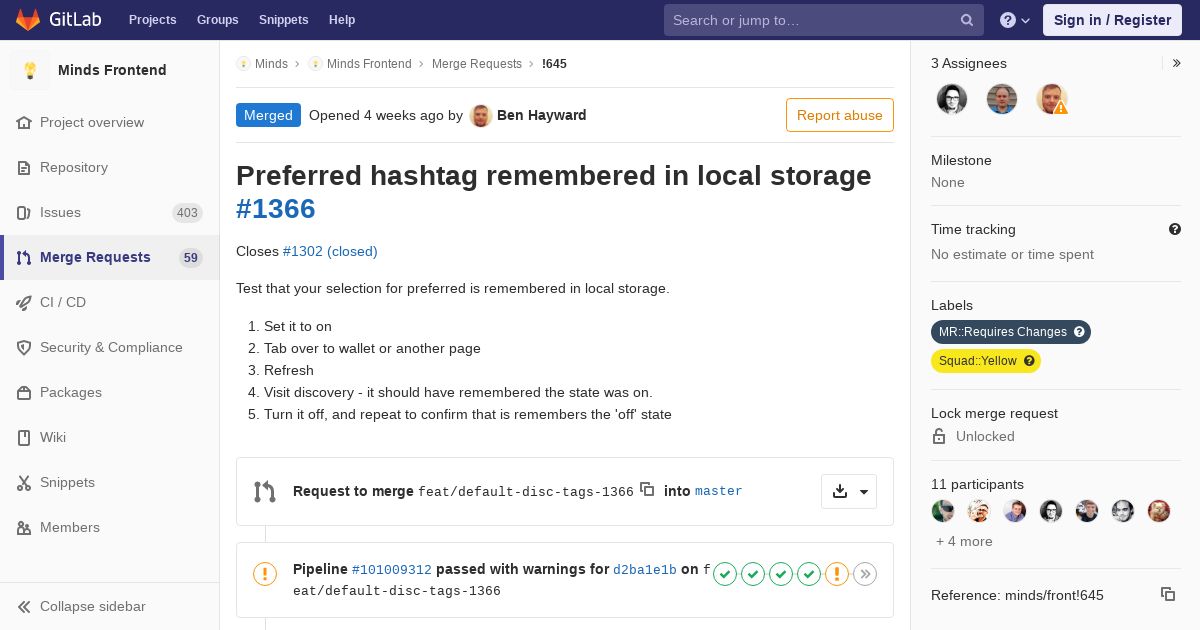Click the GitLab fox logo
This screenshot has width=1200, height=630.
[28, 20]
